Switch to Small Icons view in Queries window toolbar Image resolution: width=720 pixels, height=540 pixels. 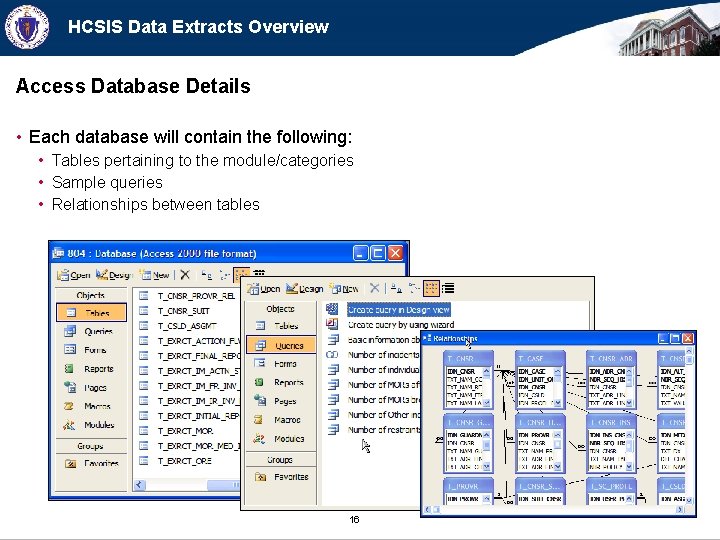tap(414, 288)
